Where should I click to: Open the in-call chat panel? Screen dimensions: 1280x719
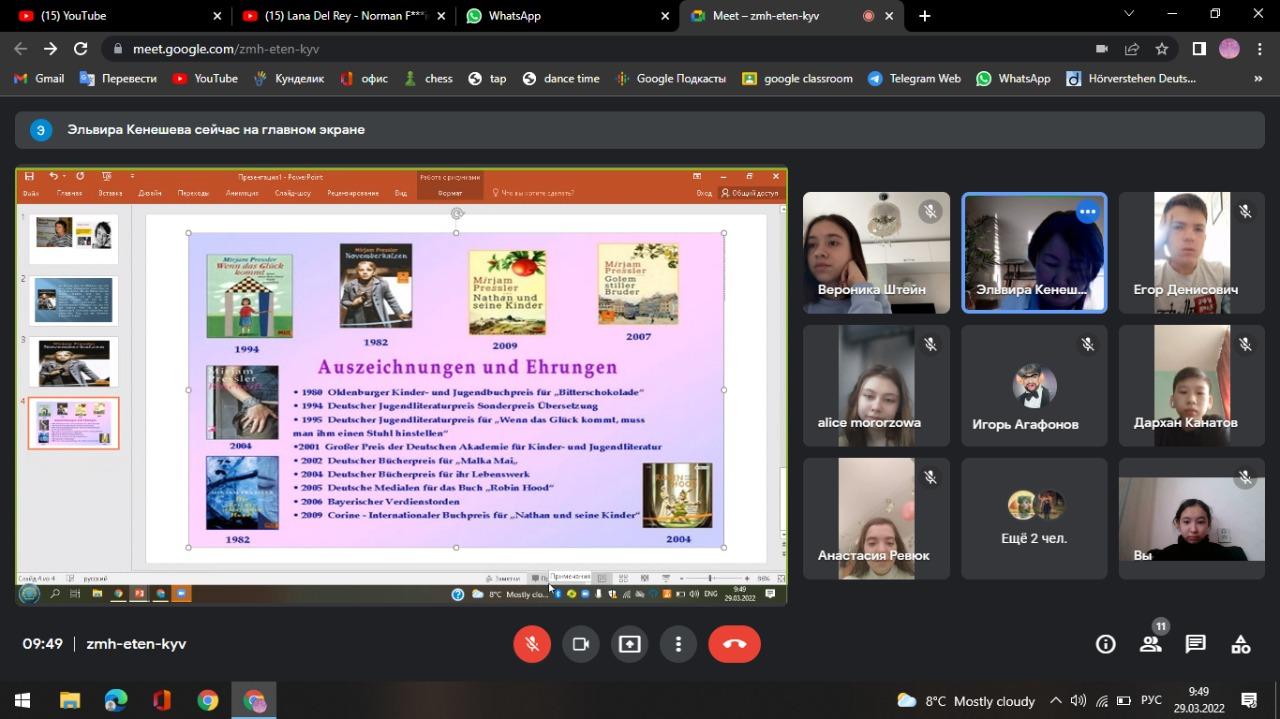tap(1195, 645)
